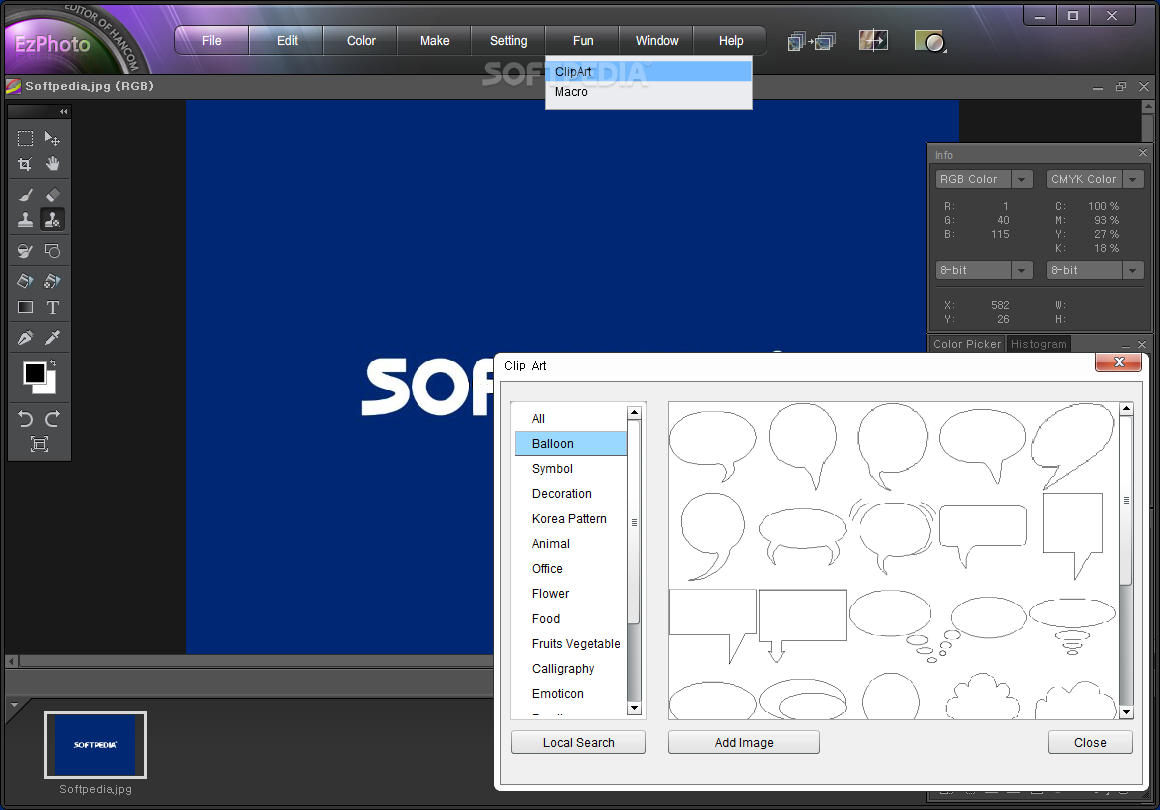Viewport: 1160px width, 810px height.
Task: Expand the thumbnail strip triangle arrow
Action: (x=14, y=705)
